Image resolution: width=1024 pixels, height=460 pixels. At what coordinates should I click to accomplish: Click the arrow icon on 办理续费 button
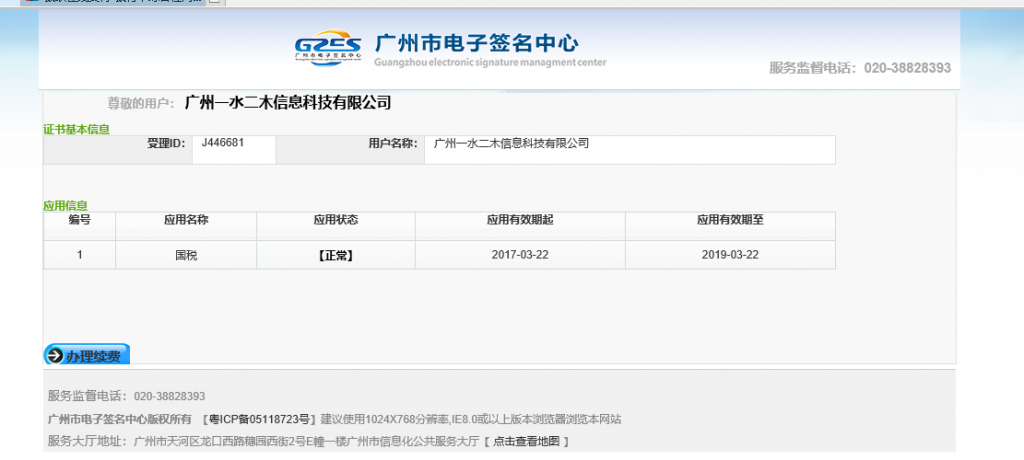tap(54, 355)
